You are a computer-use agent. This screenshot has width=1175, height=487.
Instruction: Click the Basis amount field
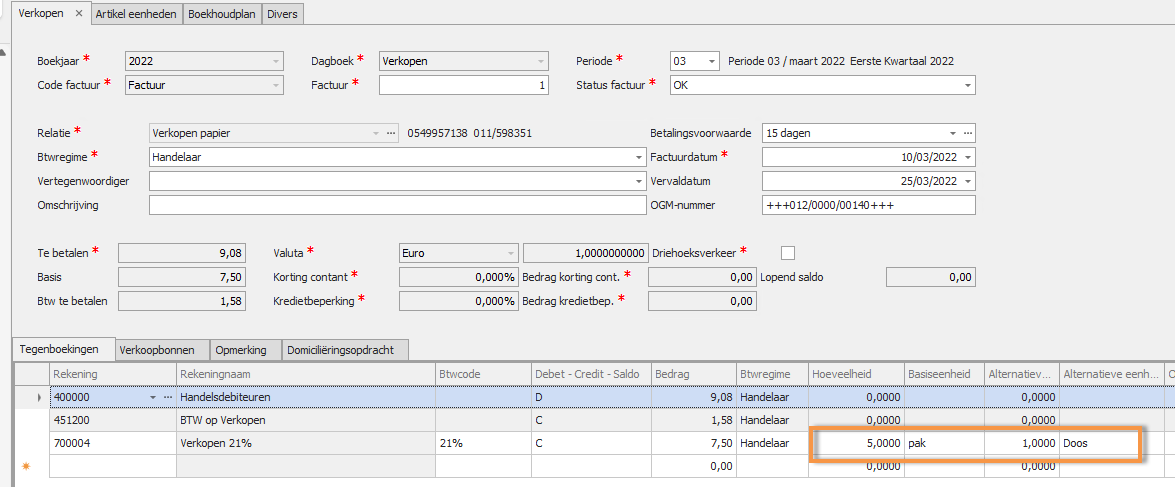coord(182,277)
